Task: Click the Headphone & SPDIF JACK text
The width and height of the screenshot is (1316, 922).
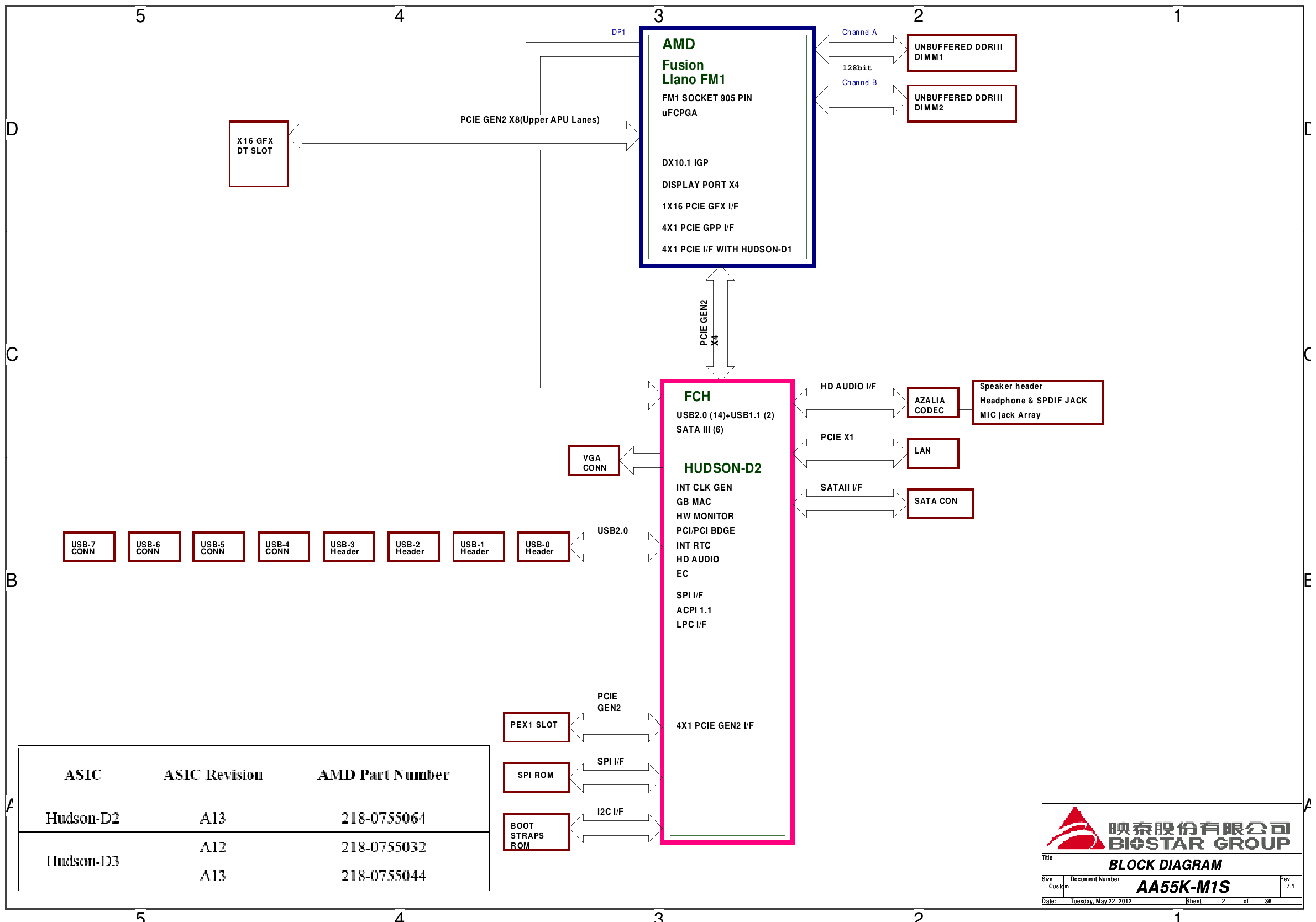Action: click(1033, 401)
